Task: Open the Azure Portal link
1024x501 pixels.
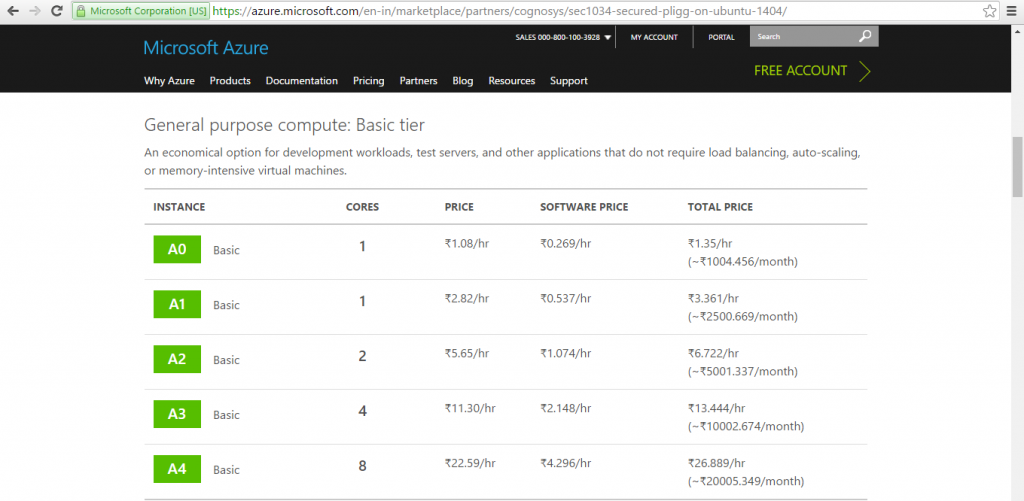Action: (721, 37)
